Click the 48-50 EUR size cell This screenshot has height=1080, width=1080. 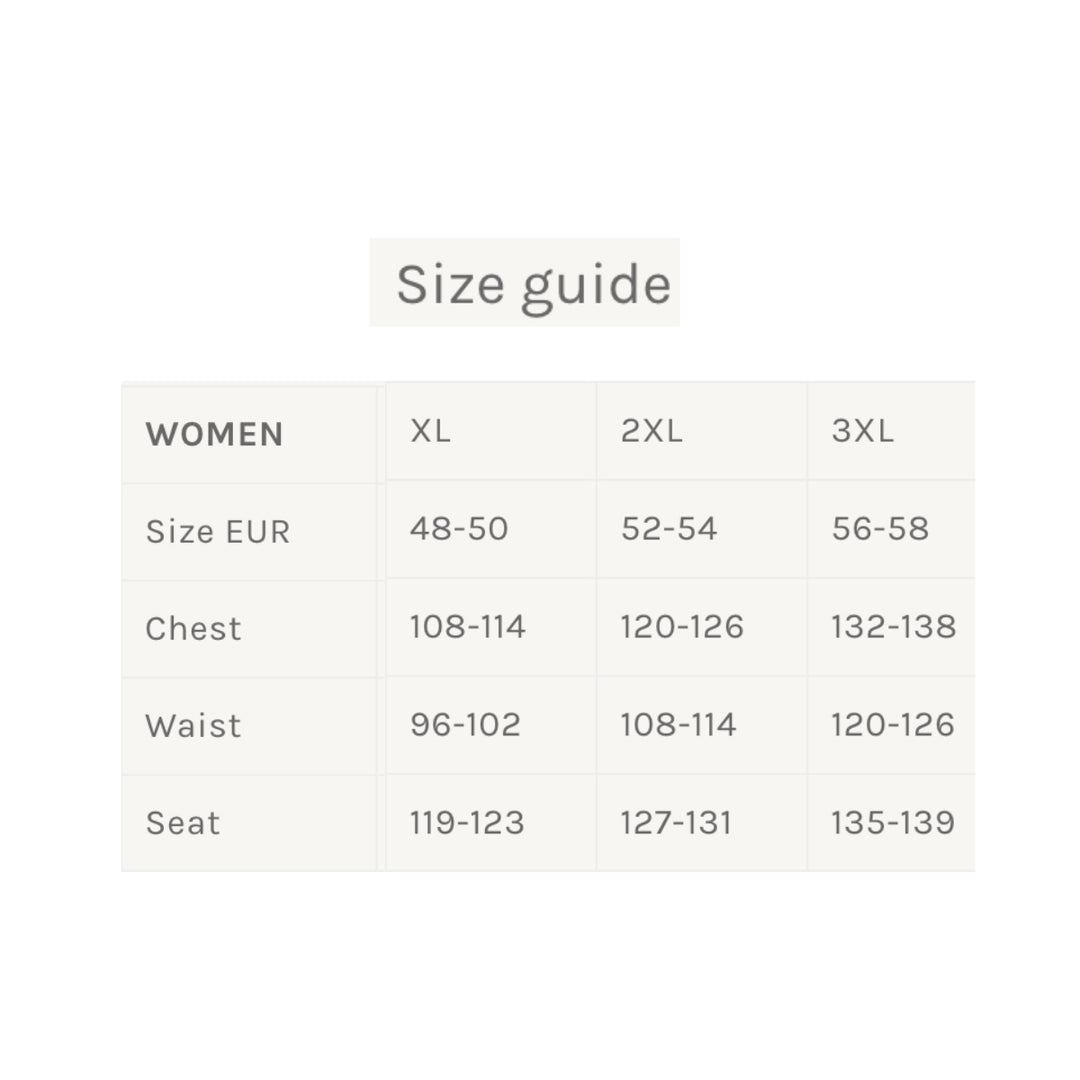click(459, 528)
